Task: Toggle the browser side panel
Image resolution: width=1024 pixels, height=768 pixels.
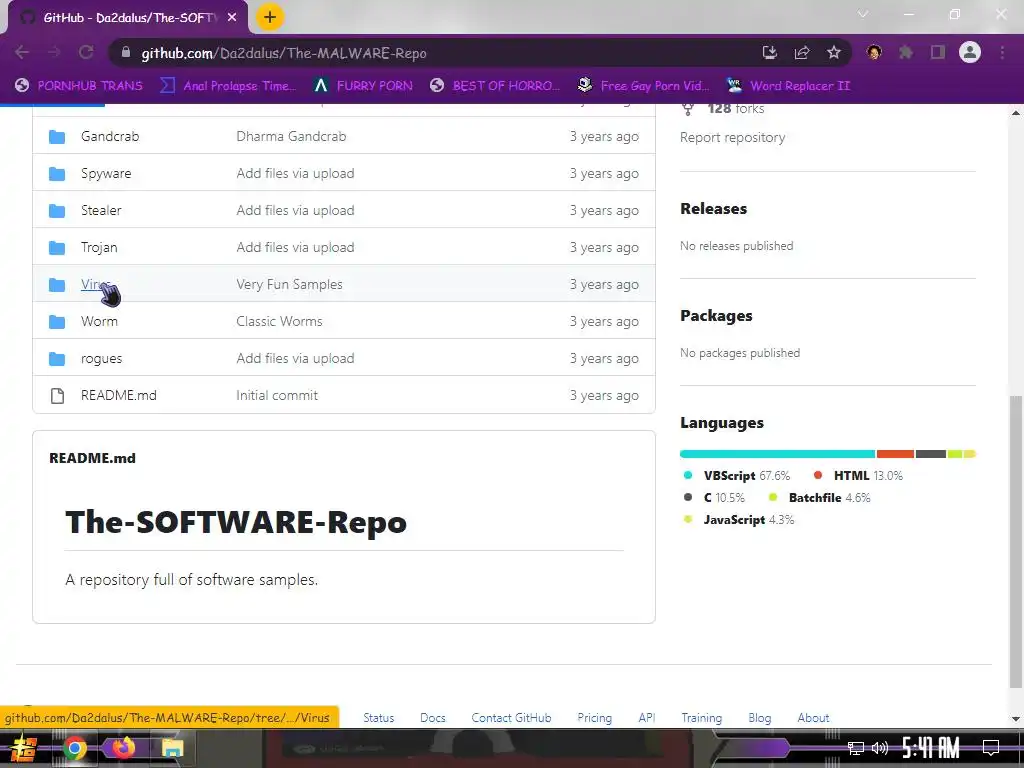Action: pyautogui.click(x=938, y=52)
